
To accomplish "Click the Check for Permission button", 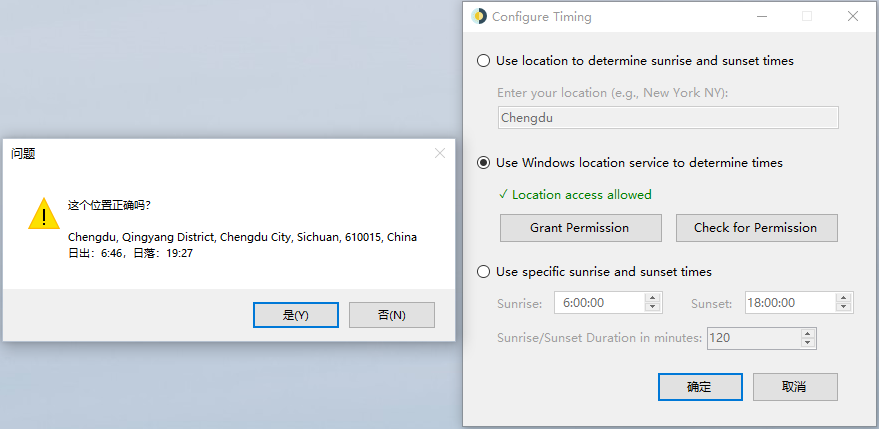I will (x=756, y=228).
